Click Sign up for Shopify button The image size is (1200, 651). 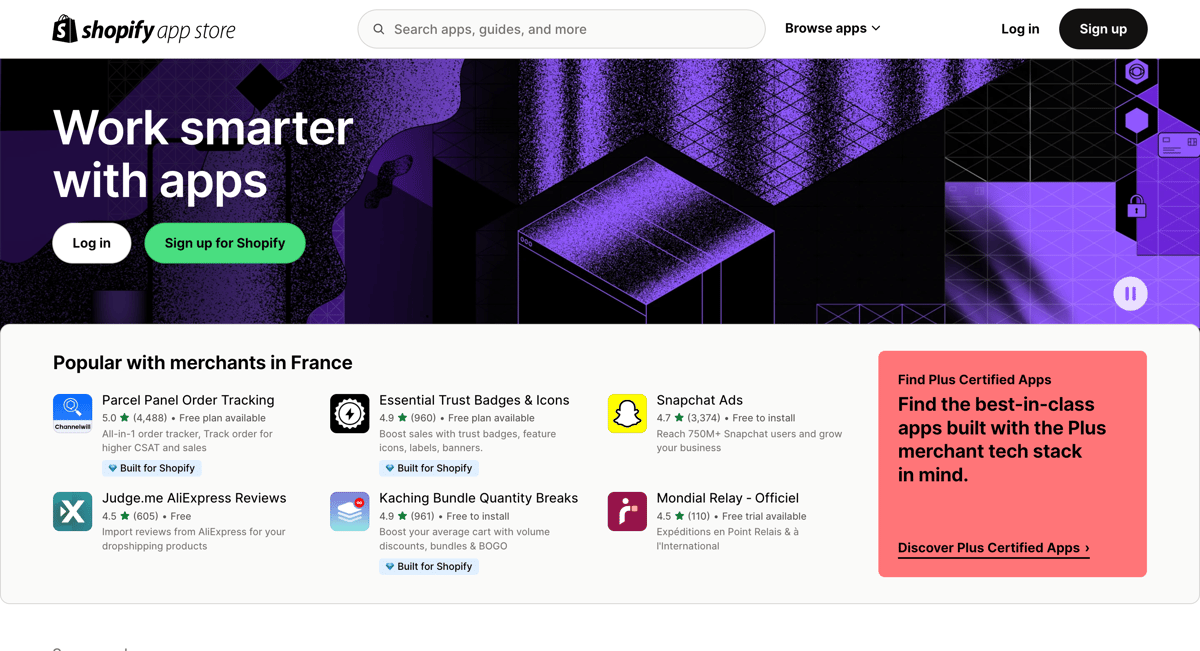pyautogui.click(x=225, y=243)
